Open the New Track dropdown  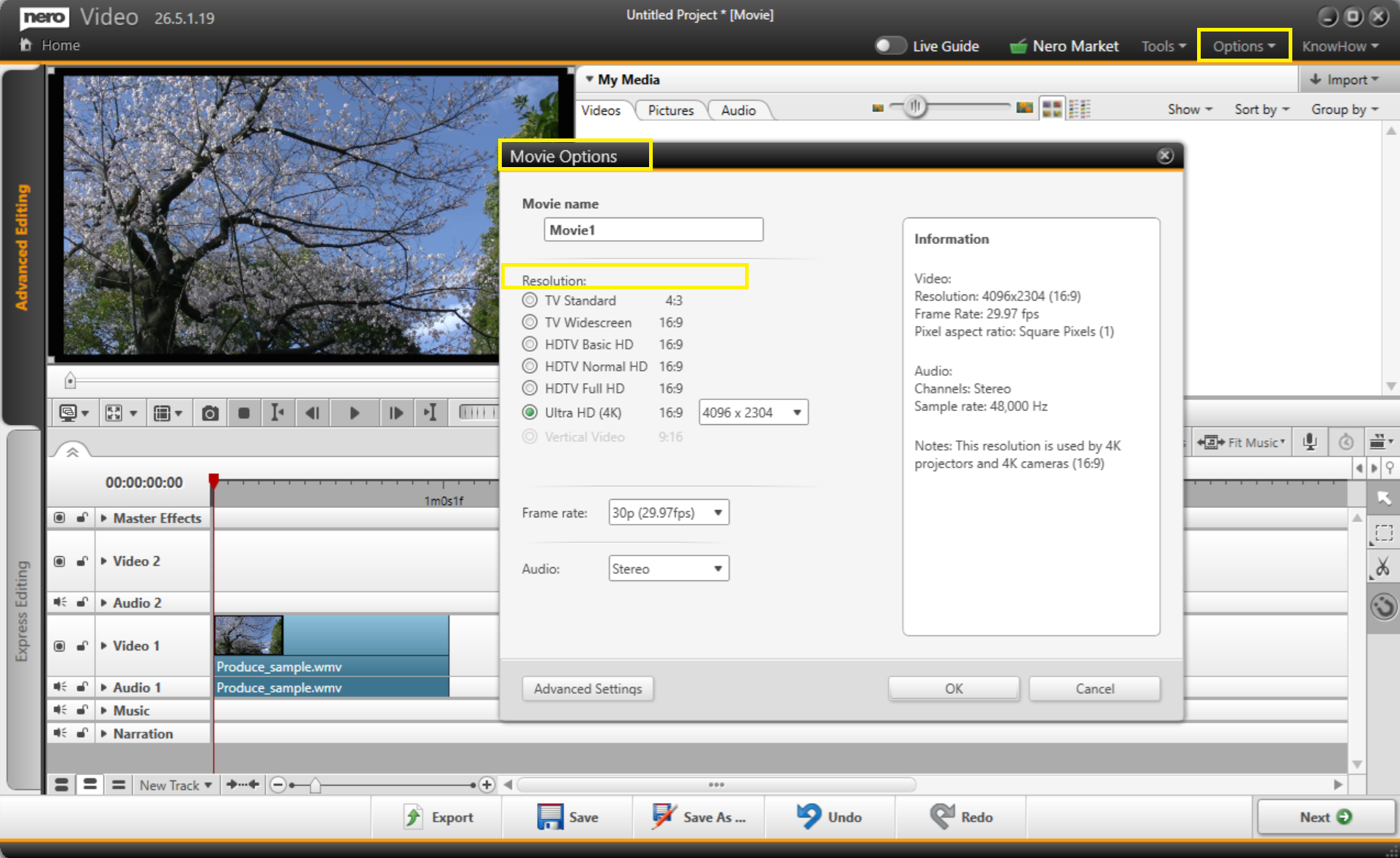click(x=175, y=785)
